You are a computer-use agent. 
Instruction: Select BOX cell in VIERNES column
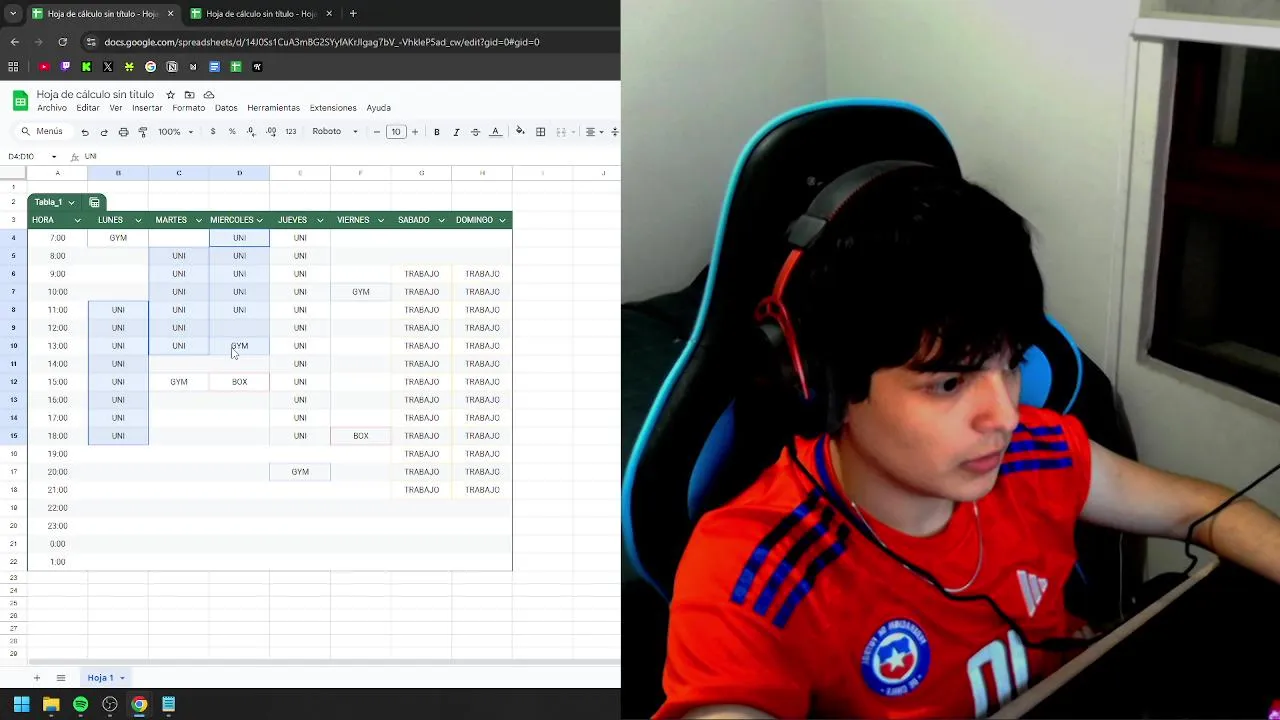pos(361,436)
